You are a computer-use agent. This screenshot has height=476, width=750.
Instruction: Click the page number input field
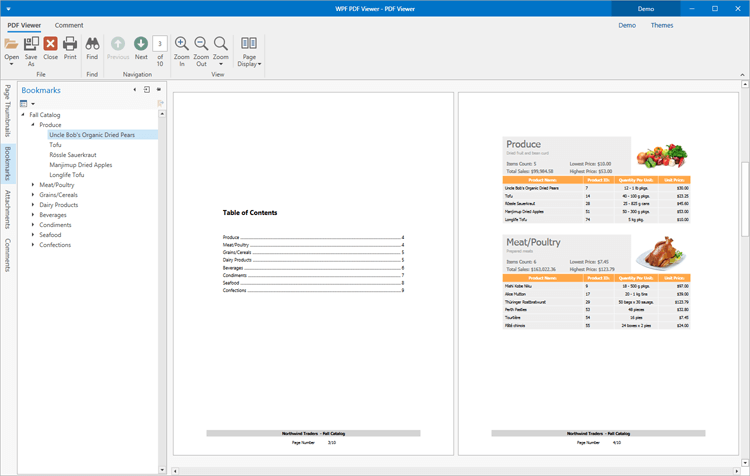click(160, 44)
